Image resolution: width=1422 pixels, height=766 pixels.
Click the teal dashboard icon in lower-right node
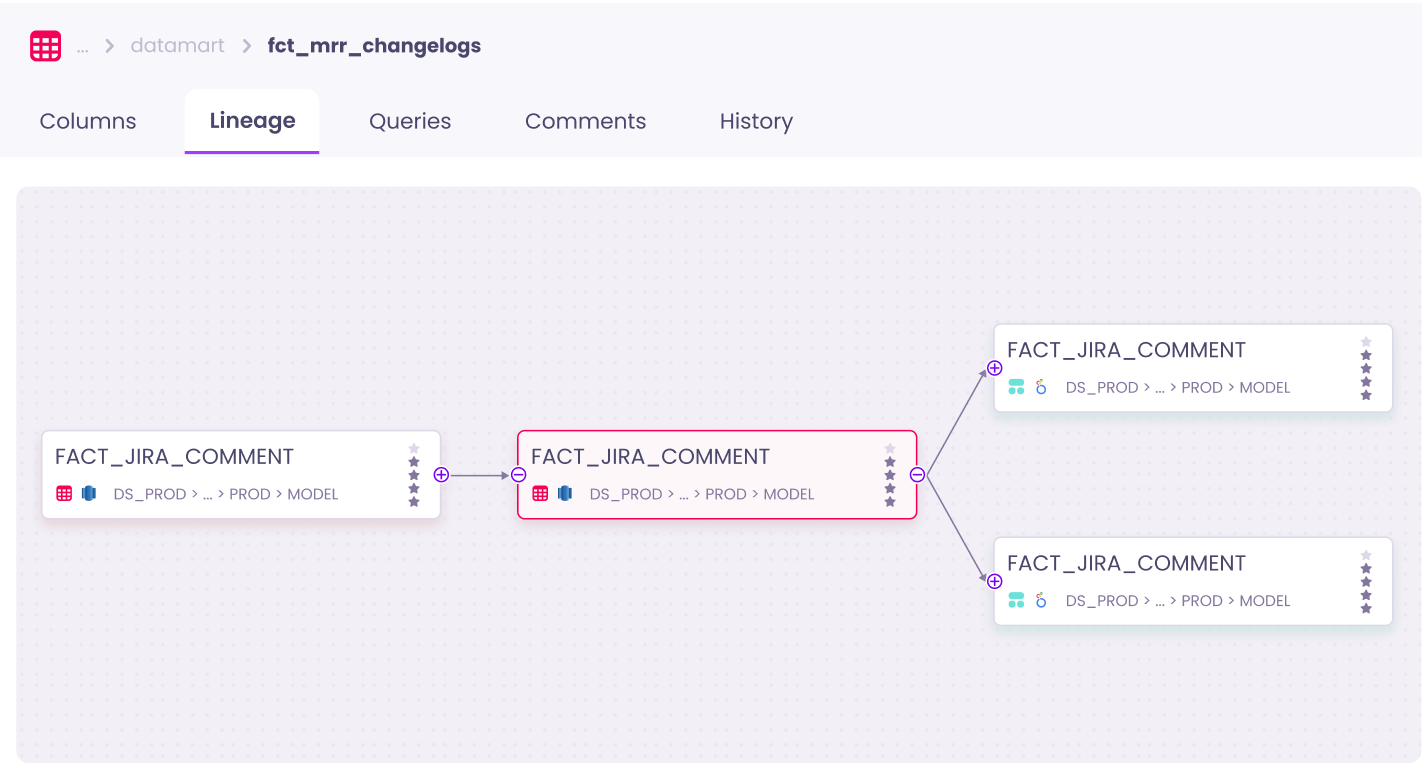[x=1016, y=600]
